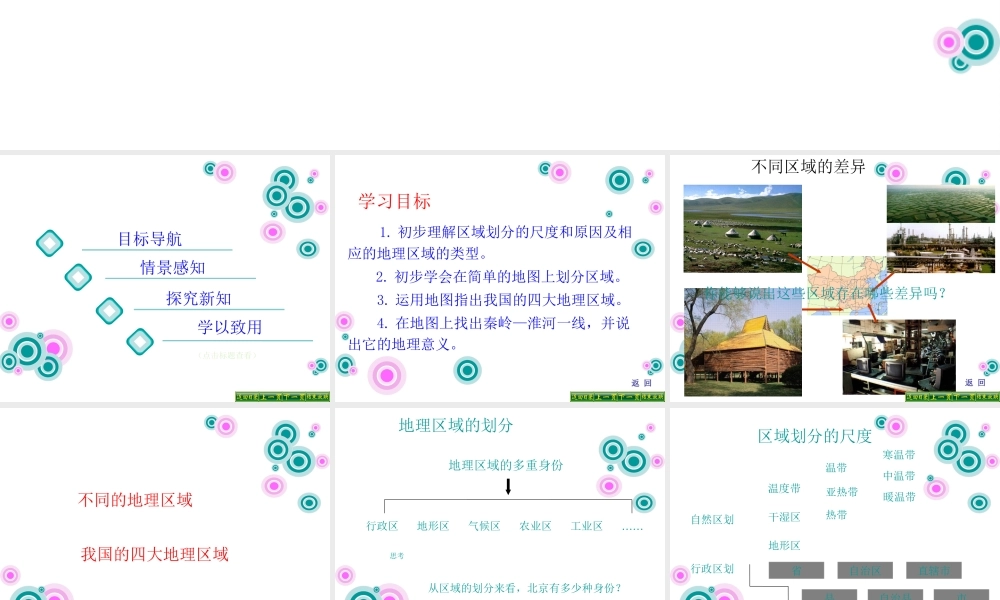Select the 干湿区 label

point(784,517)
